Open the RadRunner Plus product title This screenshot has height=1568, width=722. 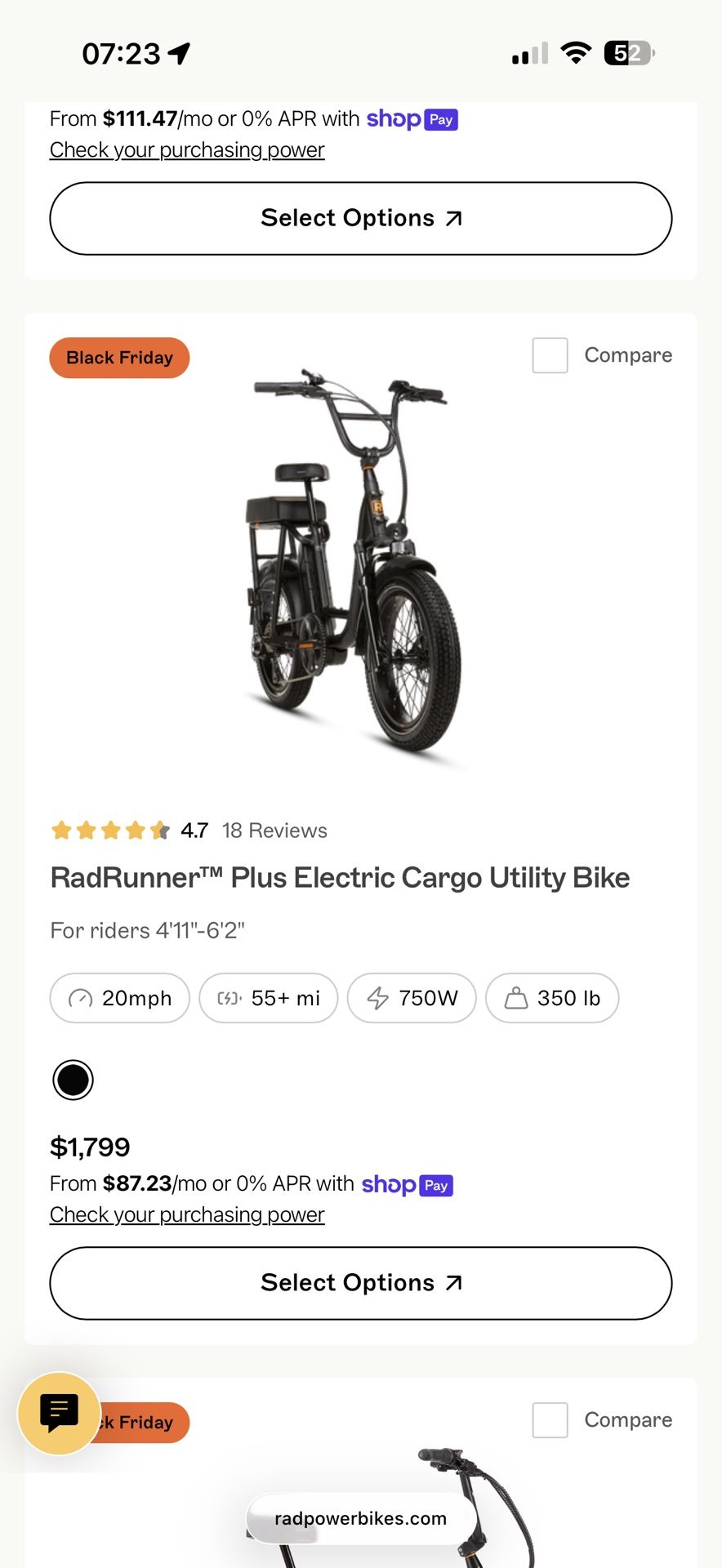339,877
